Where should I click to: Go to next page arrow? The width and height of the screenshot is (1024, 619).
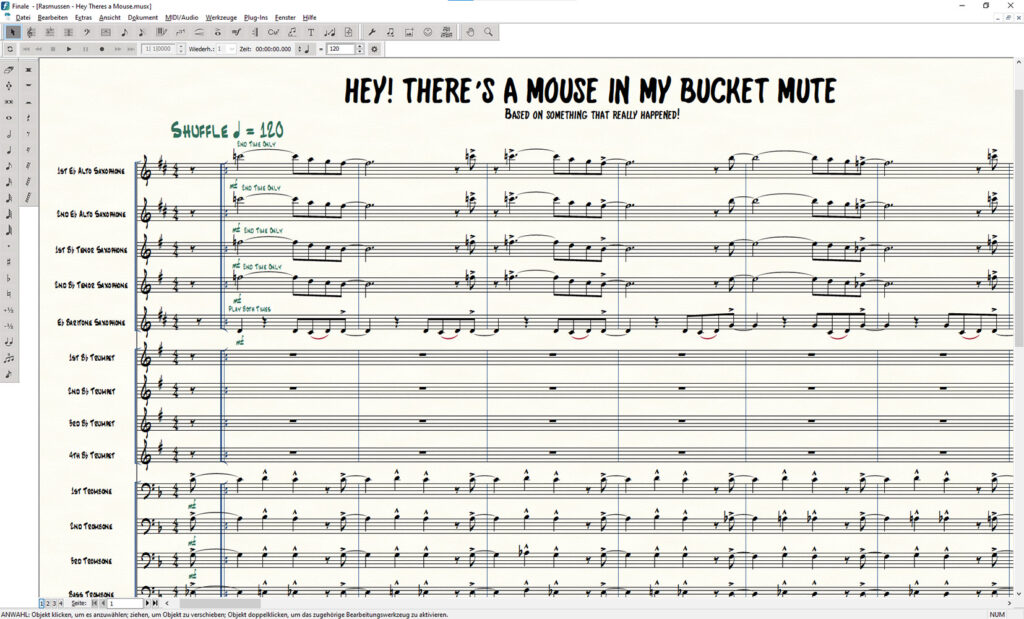(148, 603)
